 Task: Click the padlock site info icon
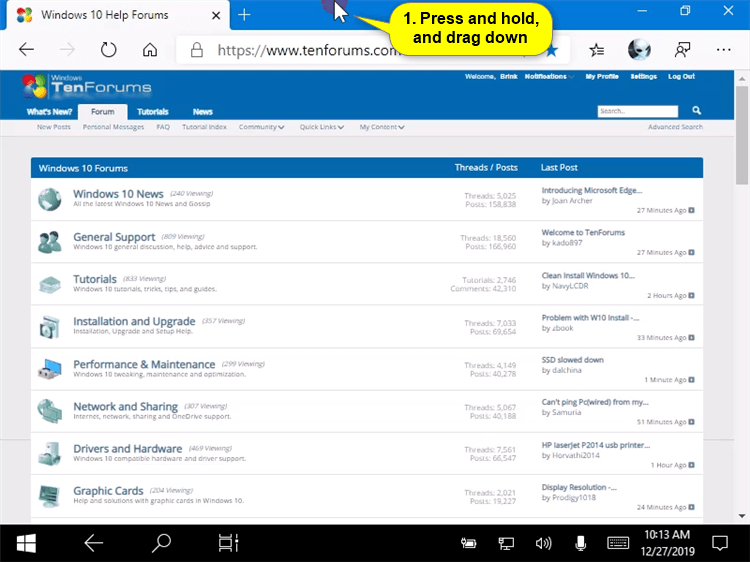pos(197,50)
